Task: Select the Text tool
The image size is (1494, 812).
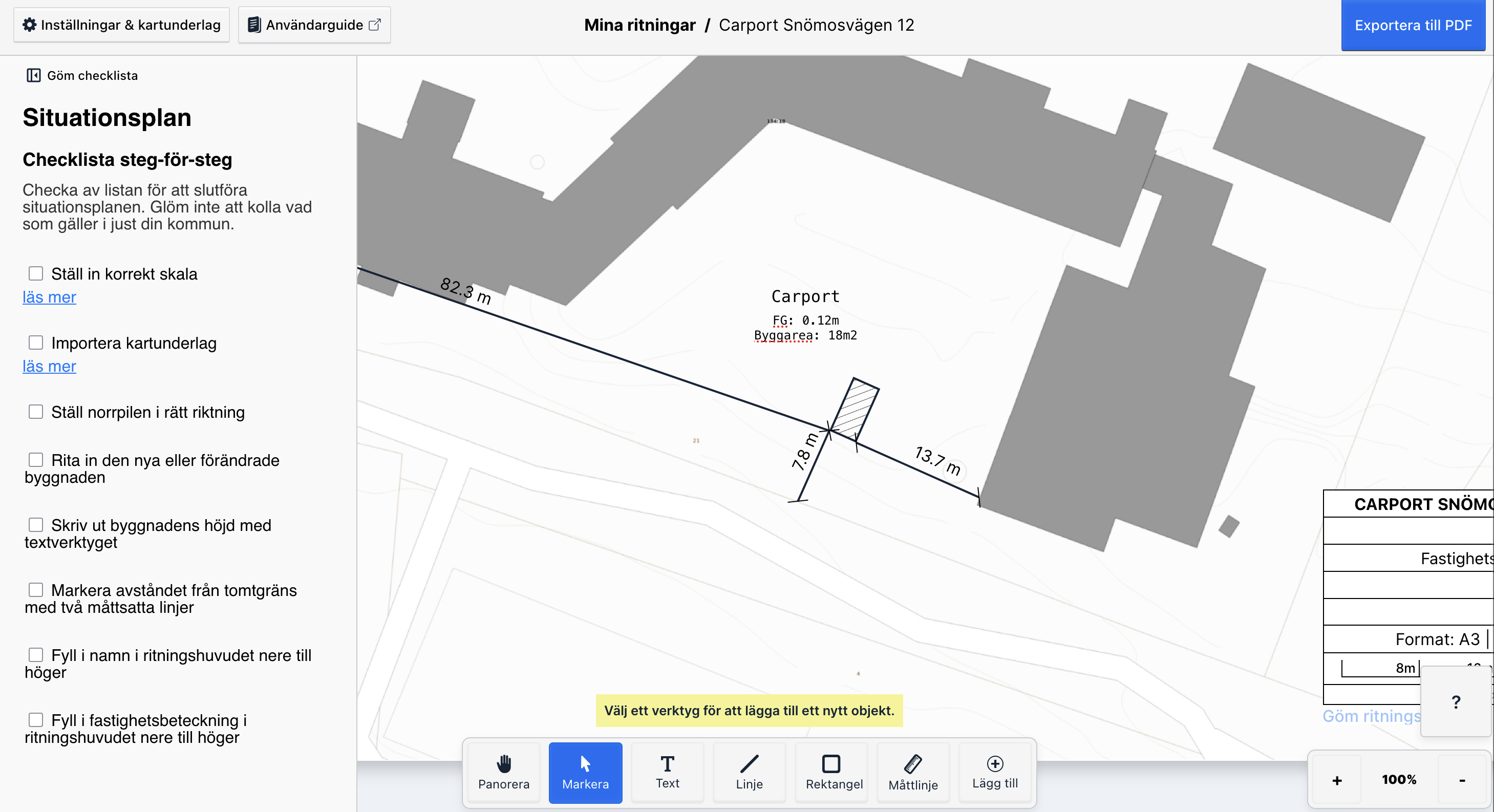Action: [667, 772]
